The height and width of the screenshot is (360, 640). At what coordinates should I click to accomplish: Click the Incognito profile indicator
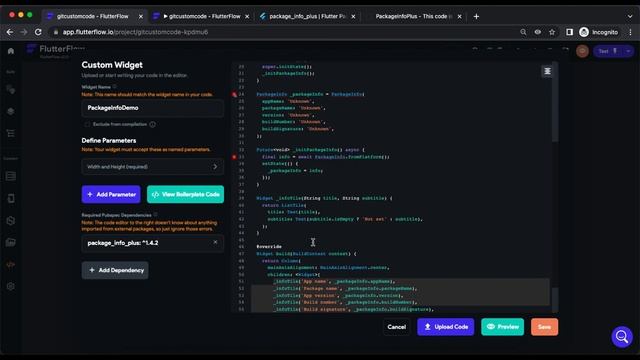599,32
